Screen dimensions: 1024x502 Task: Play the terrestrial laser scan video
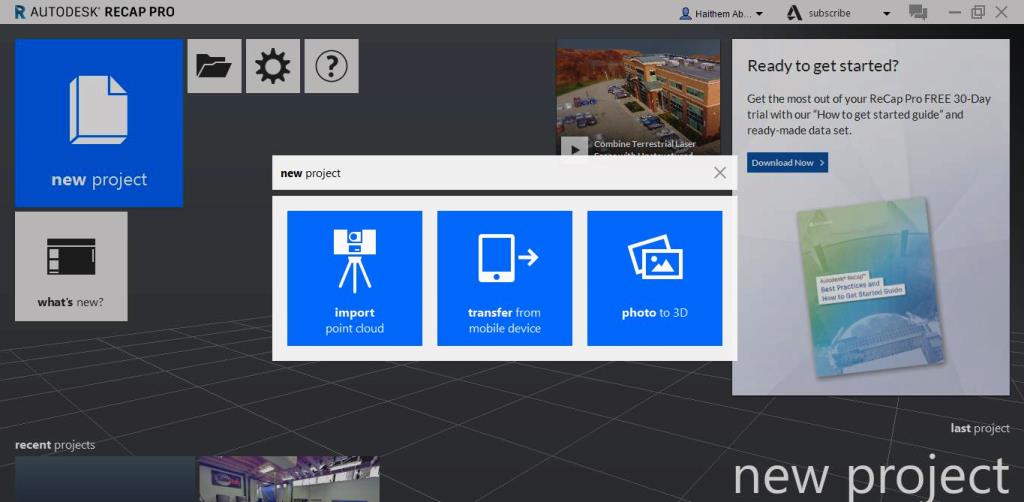click(575, 148)
